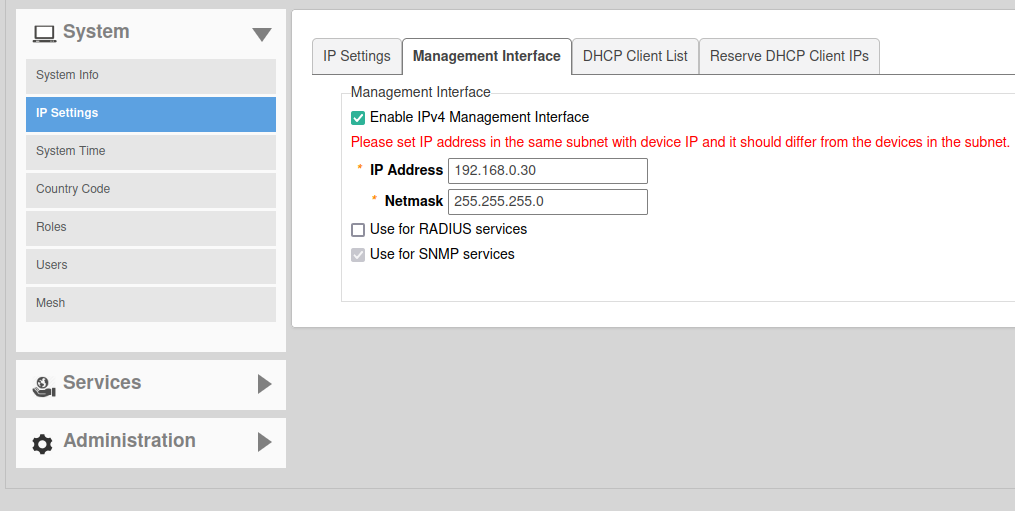
Task: Click the 'Use for RADIUS services' label
Action: coord(449,229)
